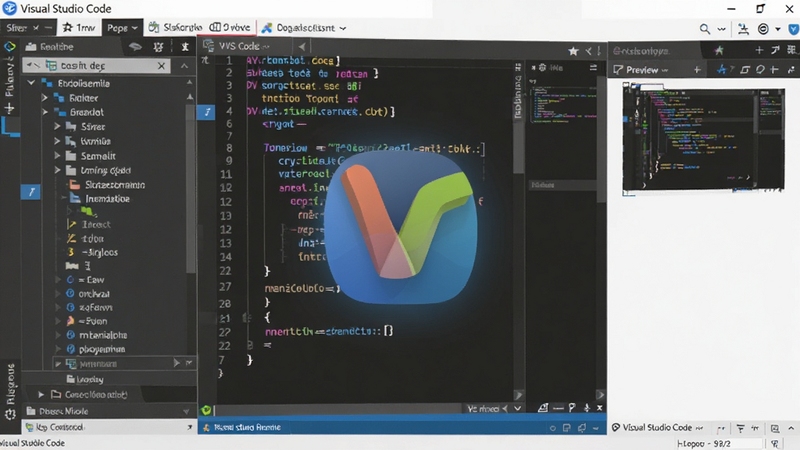This screenshot has width=800, height=450.
Task: Click the Reeal sfuno Rremie status entry
Action: (x=242, y=428)
